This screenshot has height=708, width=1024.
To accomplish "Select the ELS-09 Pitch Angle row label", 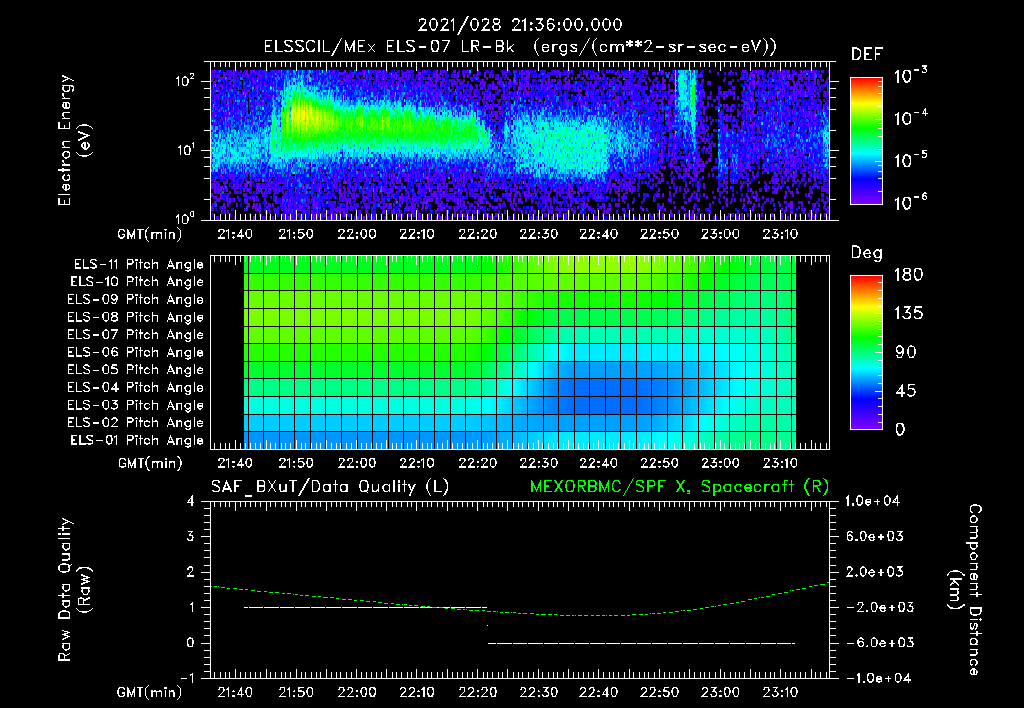I will 136,300.
